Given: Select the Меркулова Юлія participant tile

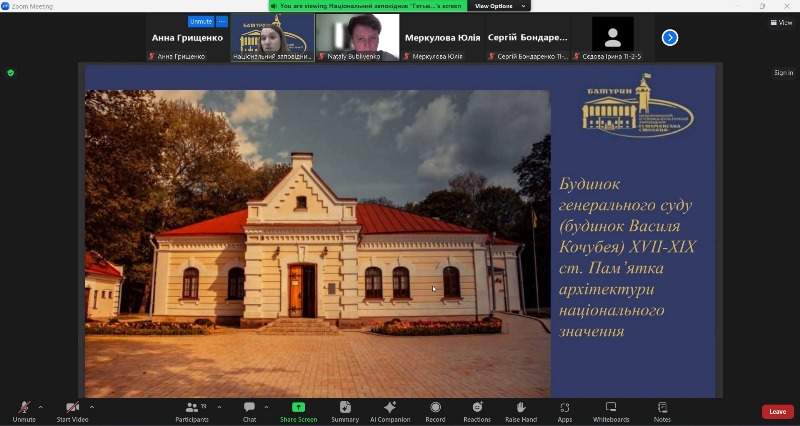Looking at the screenshot, I should click(442, 38).
